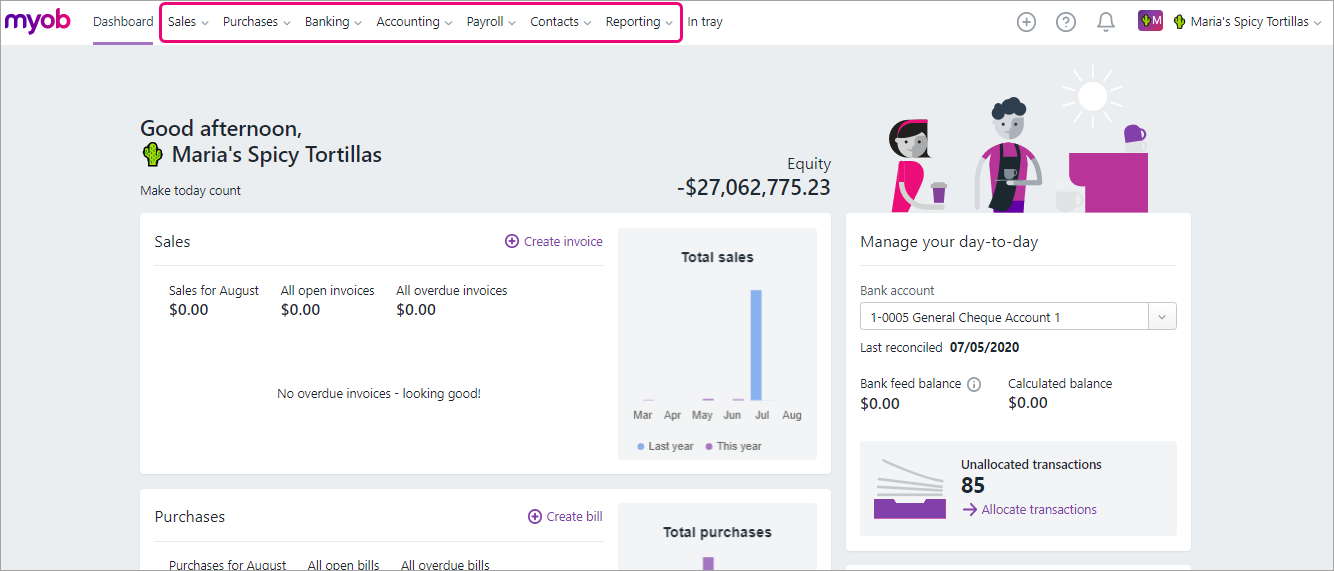Expand the Purchases menu

coord(256,22)
